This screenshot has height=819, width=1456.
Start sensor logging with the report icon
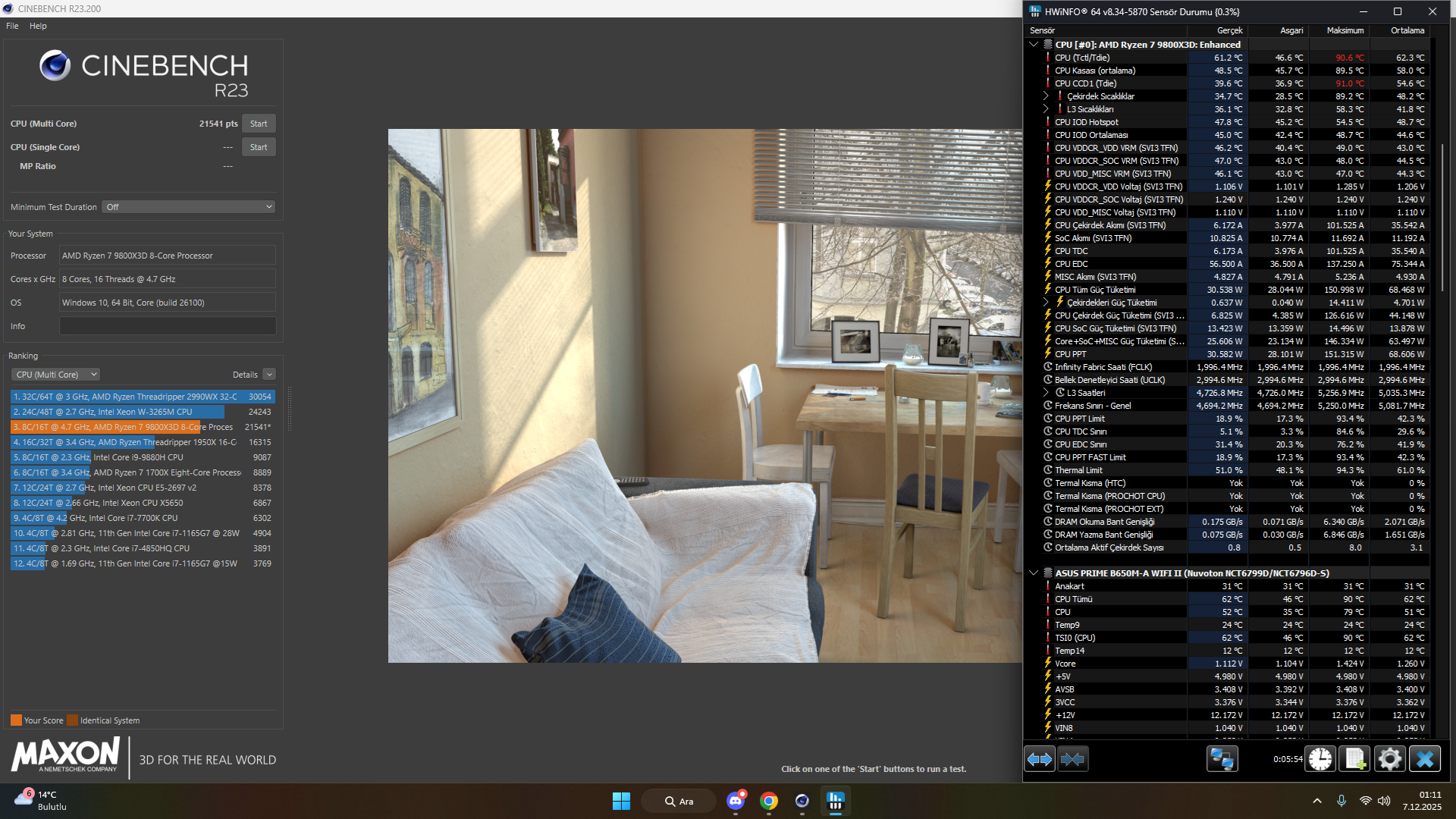click(1354, 758)
